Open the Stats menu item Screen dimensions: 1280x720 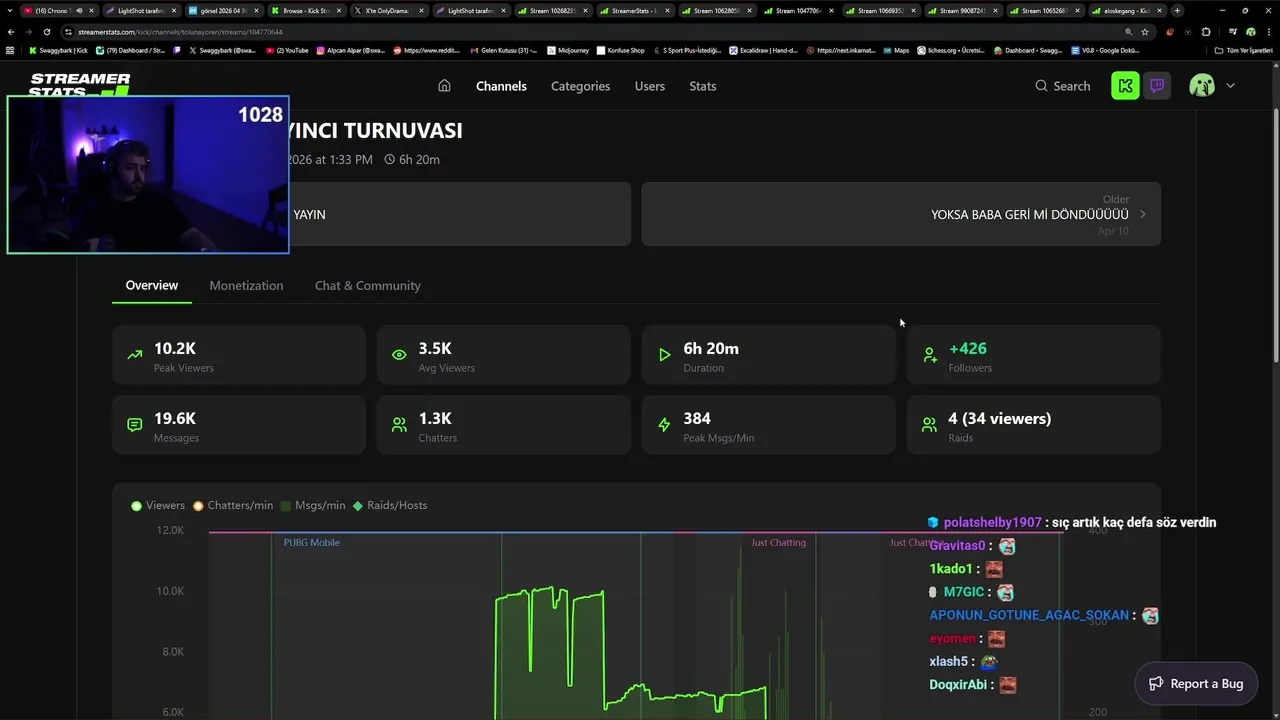click(x=703, y=86)
